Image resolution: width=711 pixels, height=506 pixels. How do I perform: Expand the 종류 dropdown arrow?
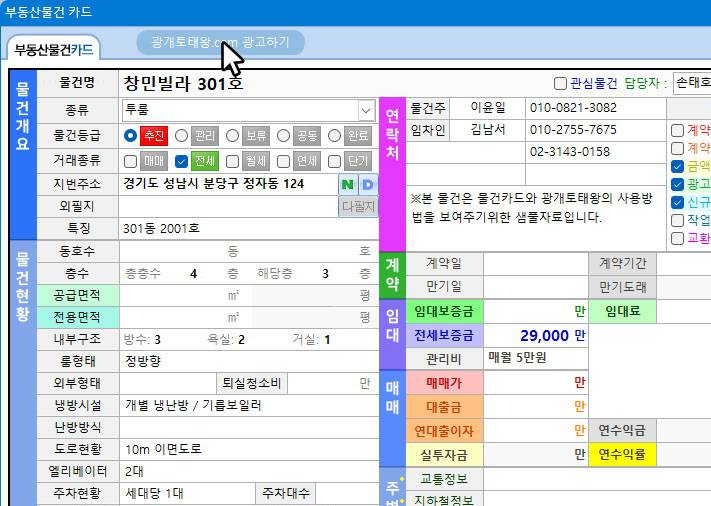coord(366,111)
